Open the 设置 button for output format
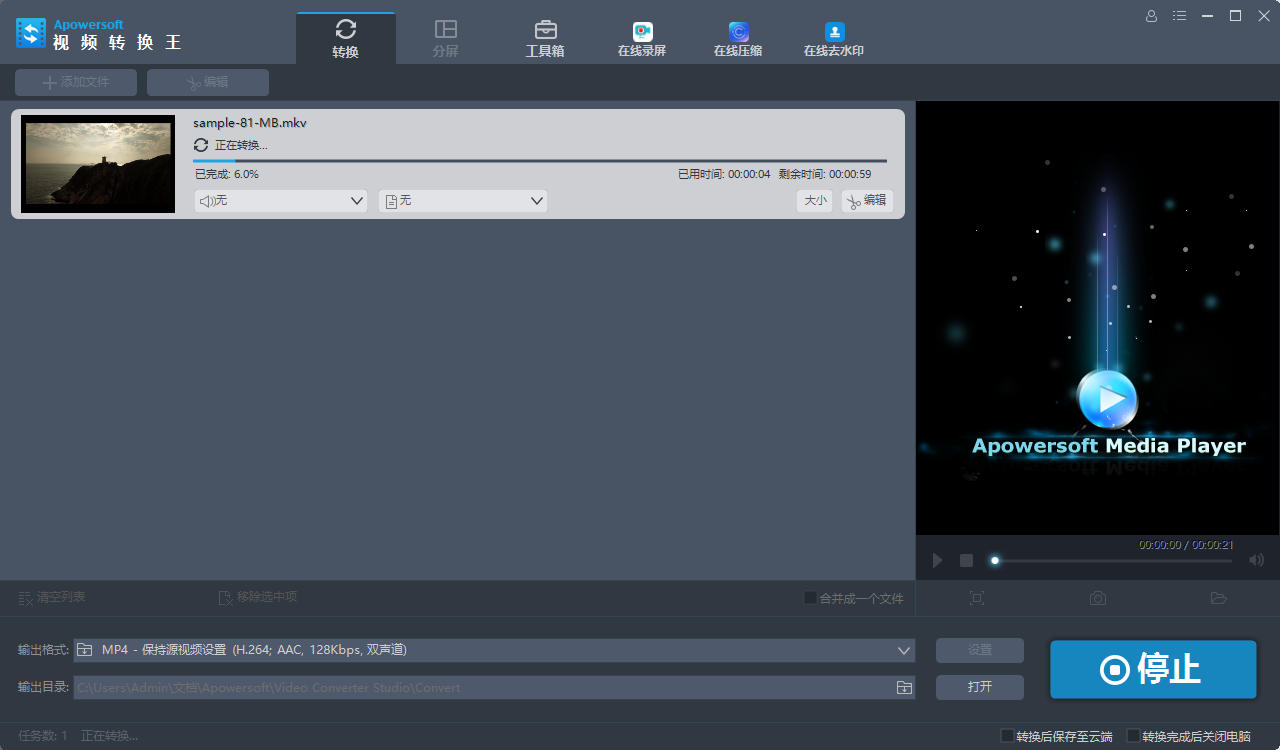This screenshot has width=1280, height=750. tap(980, 650)
